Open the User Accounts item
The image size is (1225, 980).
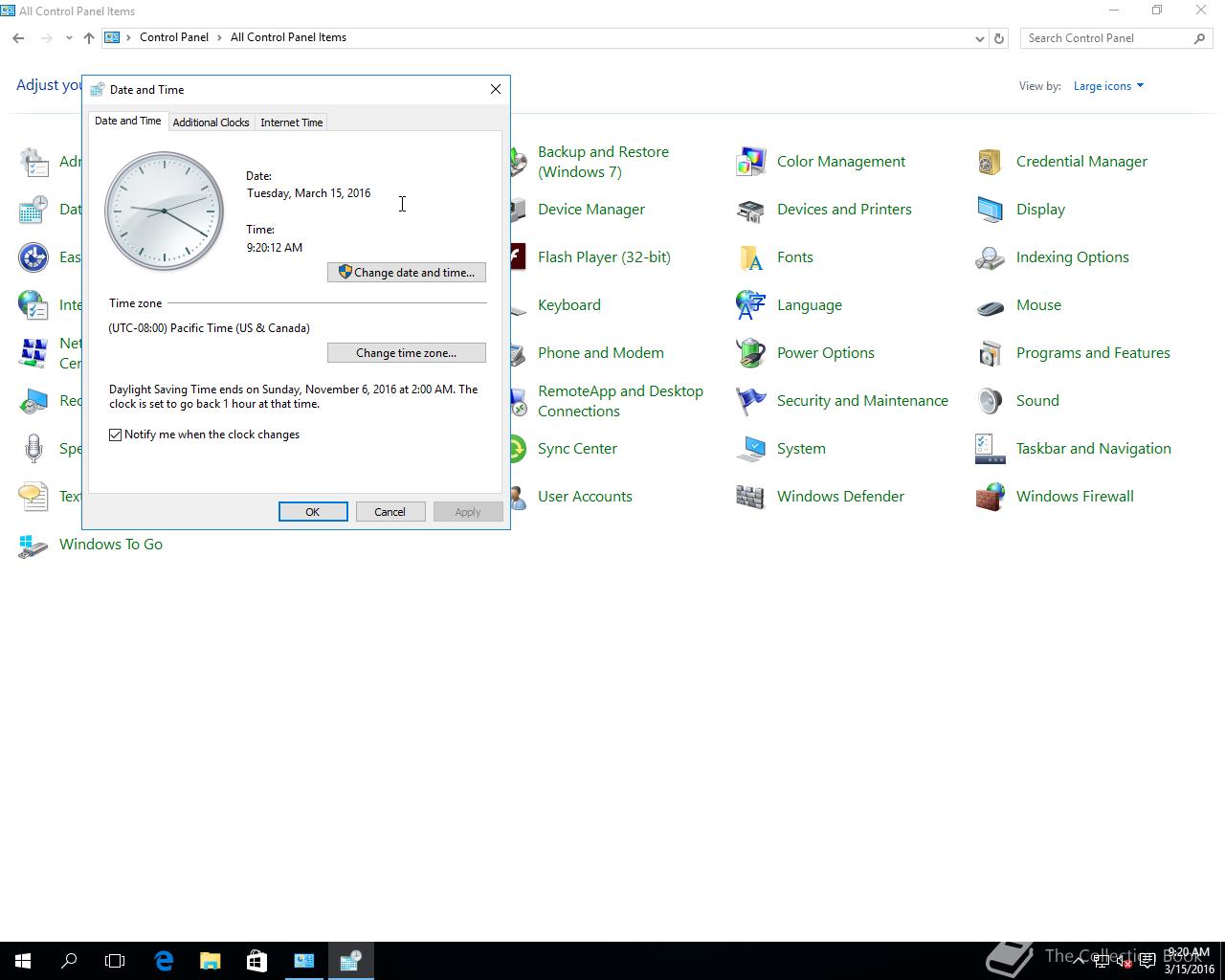pyautogui.click(x=585, y=497)
